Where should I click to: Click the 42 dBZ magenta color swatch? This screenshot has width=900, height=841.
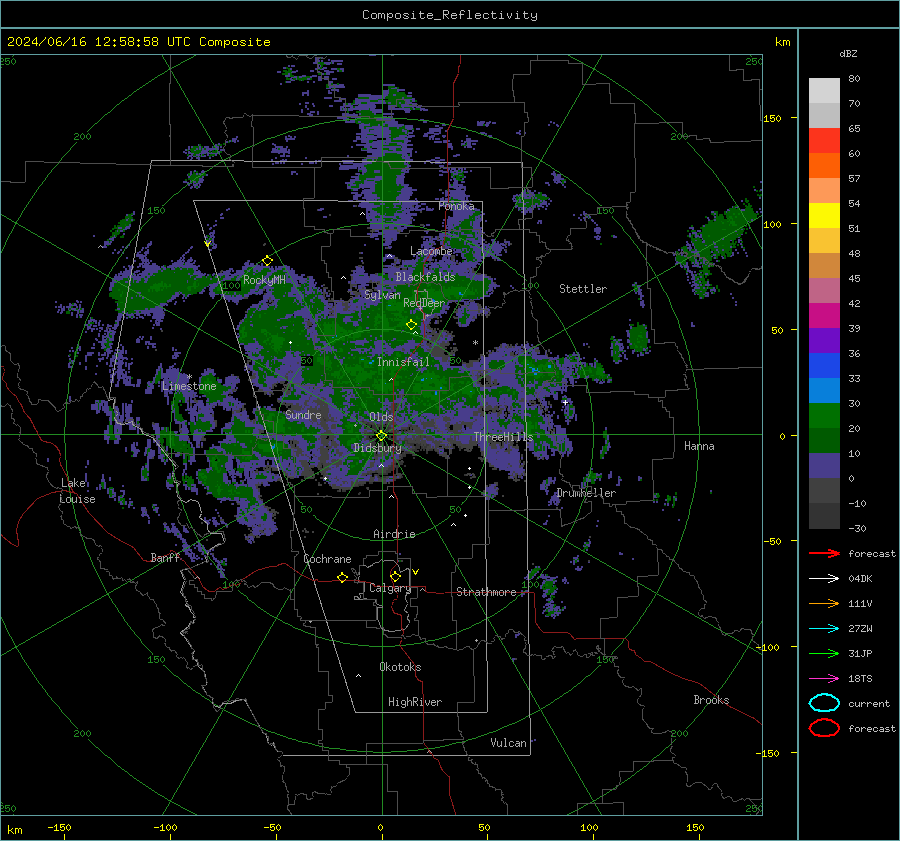pyautogui.click(x=824, y=315)
